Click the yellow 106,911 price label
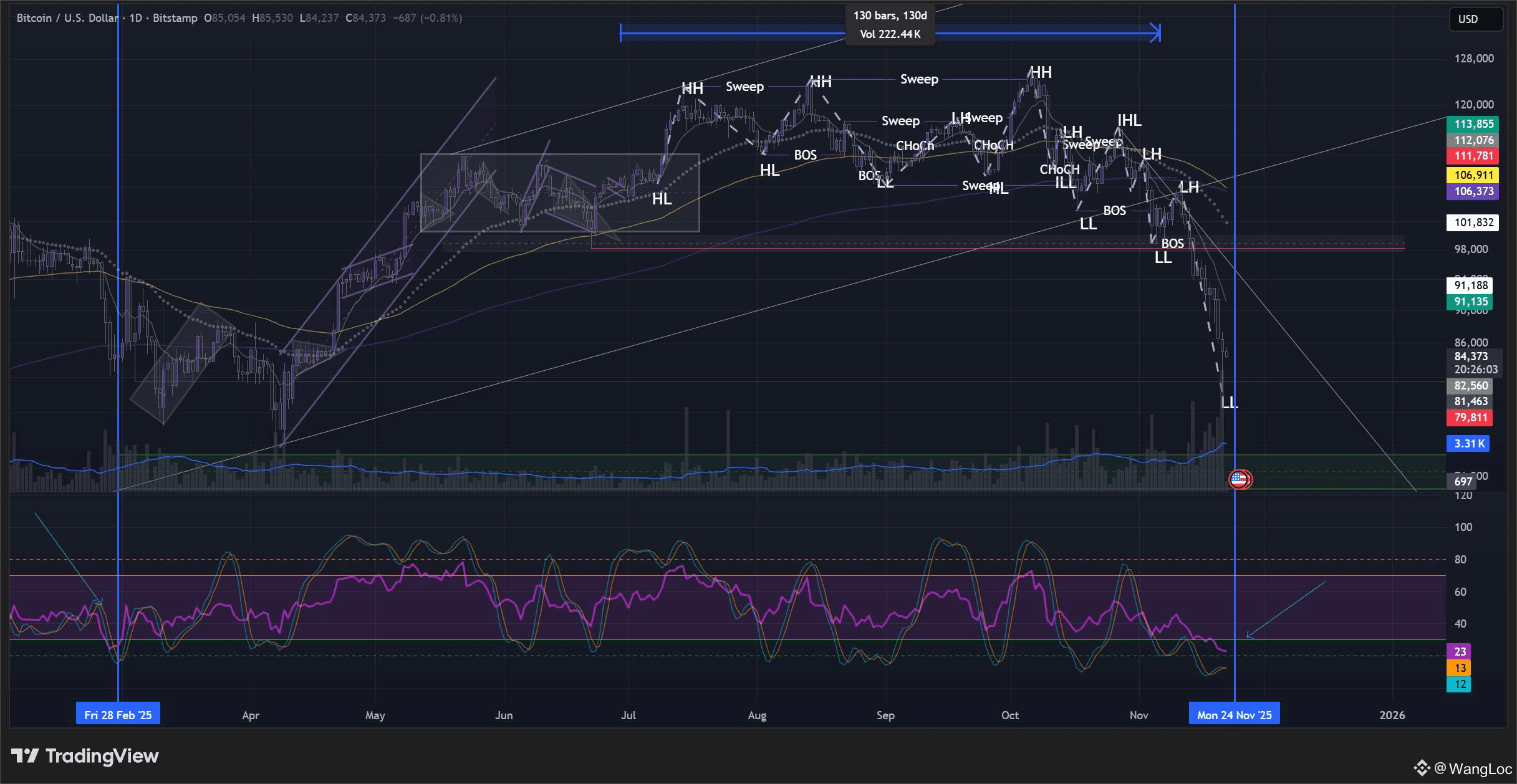This screenshot has width=1517, height=784. pos(1473,175)
